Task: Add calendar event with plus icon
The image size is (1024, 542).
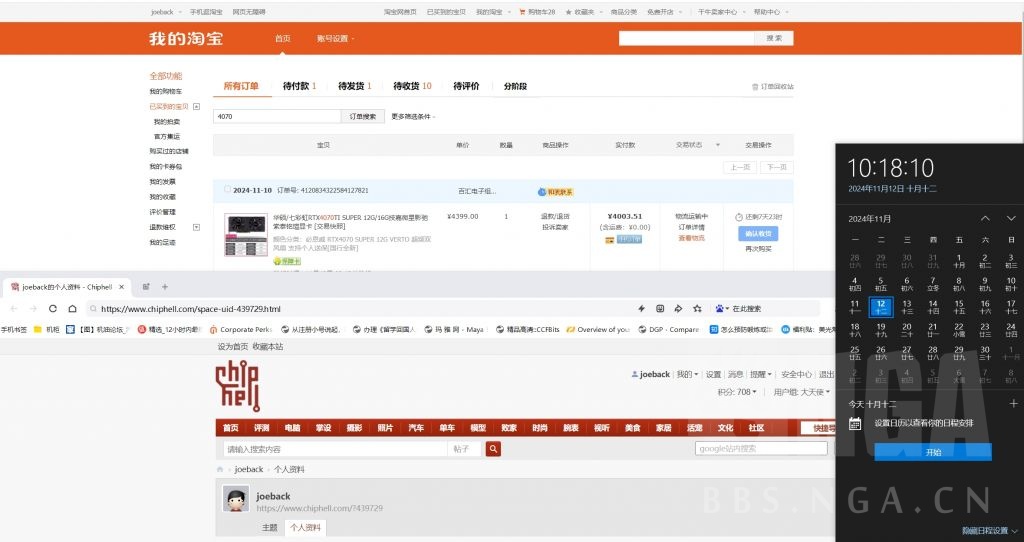Action: [1013, 404]
